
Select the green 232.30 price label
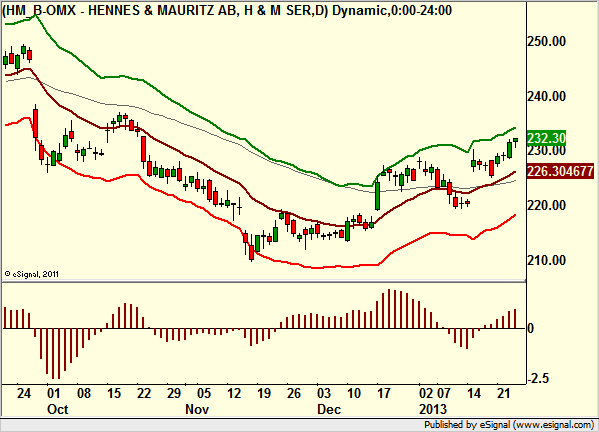click(x=546, y=138)
